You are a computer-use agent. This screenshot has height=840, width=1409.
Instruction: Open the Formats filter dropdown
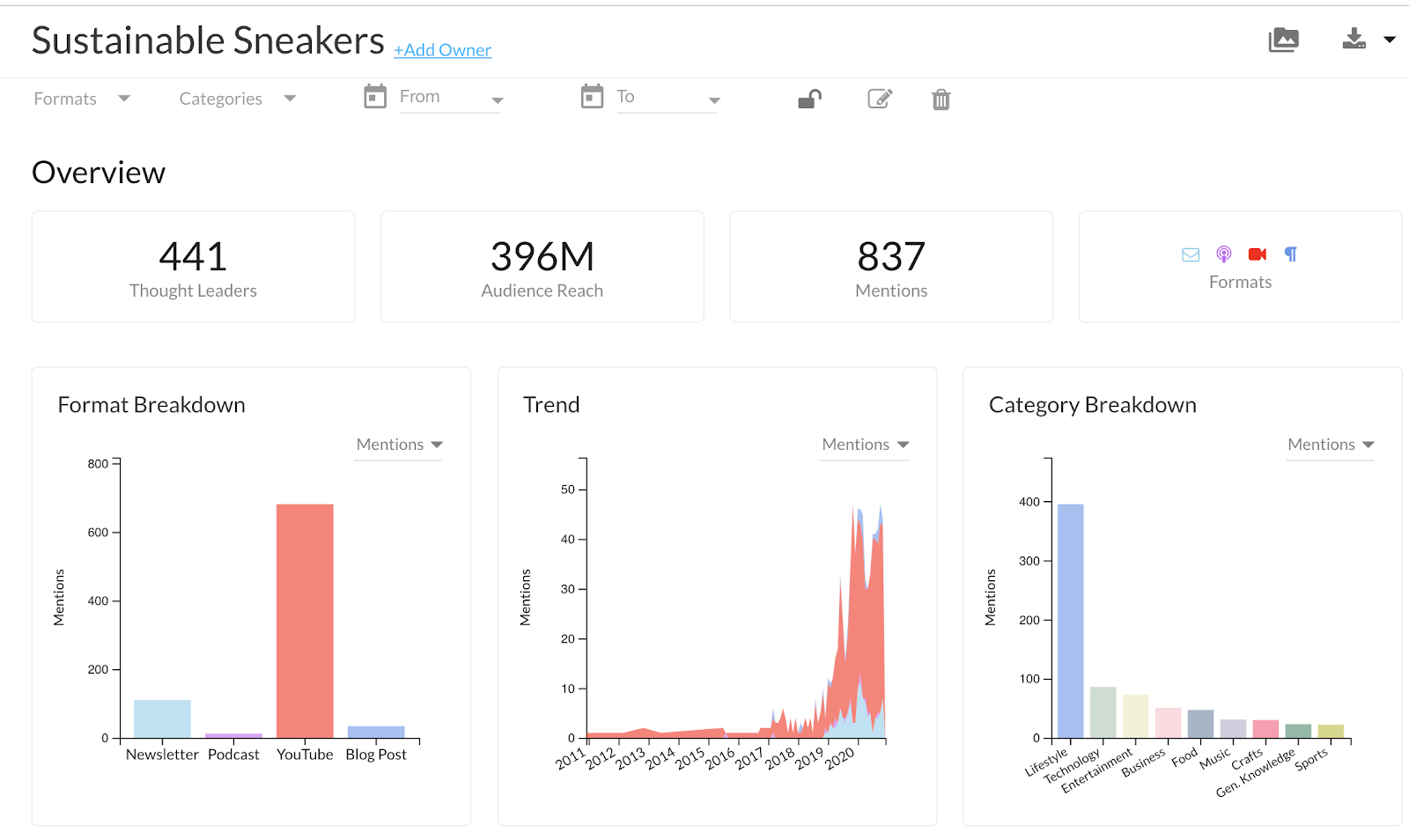click(82, 99)
